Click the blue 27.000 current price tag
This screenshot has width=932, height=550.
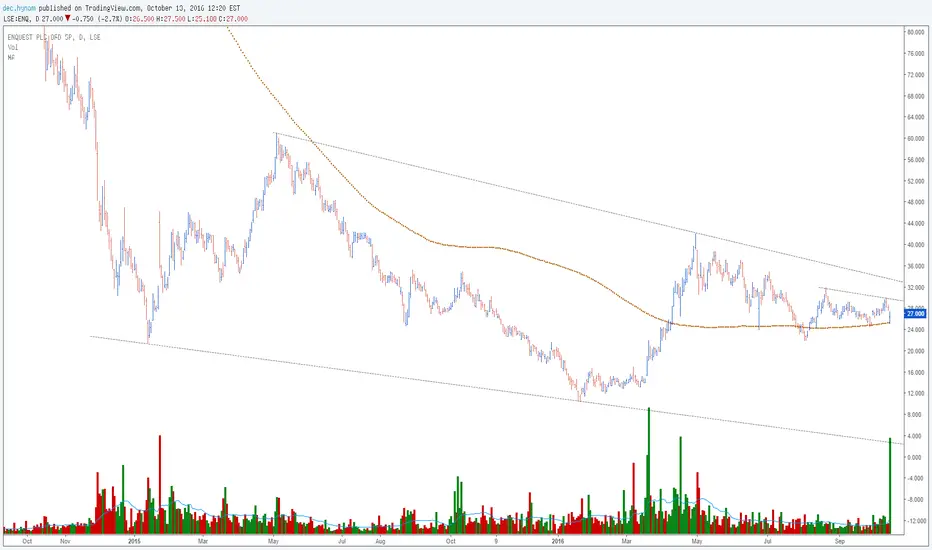click(916, 313)
